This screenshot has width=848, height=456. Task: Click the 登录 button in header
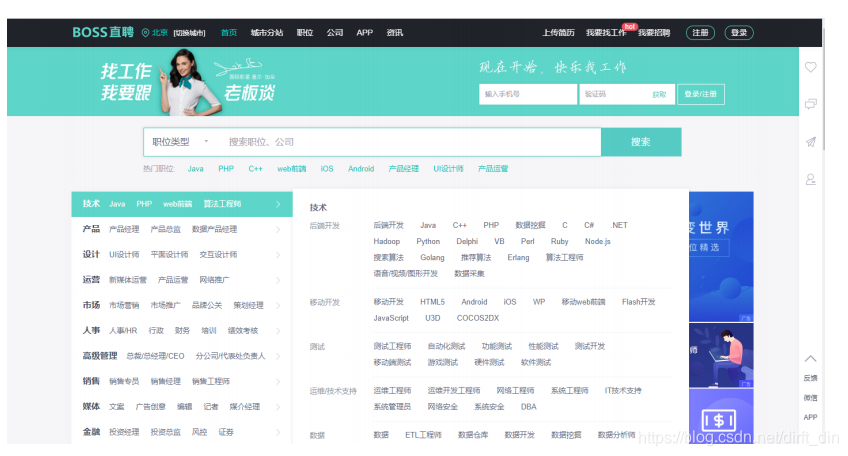(739, 32)
